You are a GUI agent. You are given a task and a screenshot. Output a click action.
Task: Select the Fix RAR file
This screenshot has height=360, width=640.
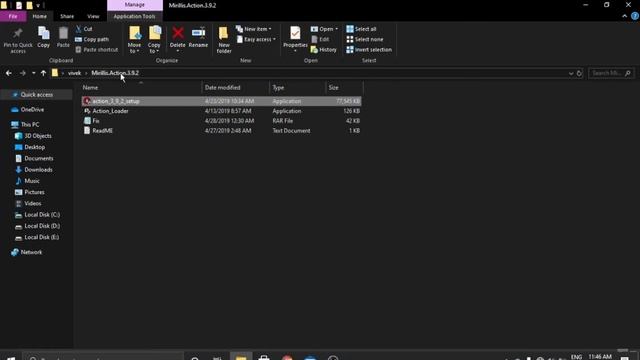(222, 121)
